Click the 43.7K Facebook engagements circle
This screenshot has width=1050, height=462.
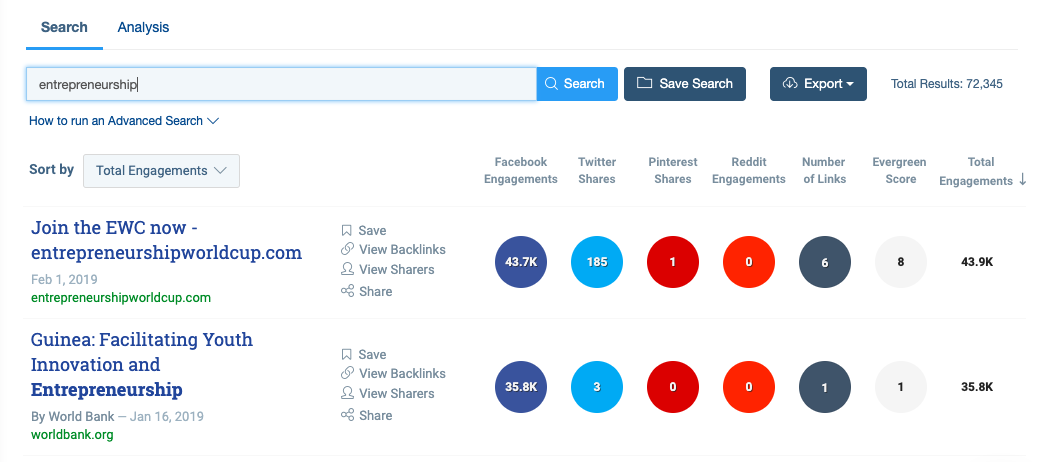click(x=521, y=262)
